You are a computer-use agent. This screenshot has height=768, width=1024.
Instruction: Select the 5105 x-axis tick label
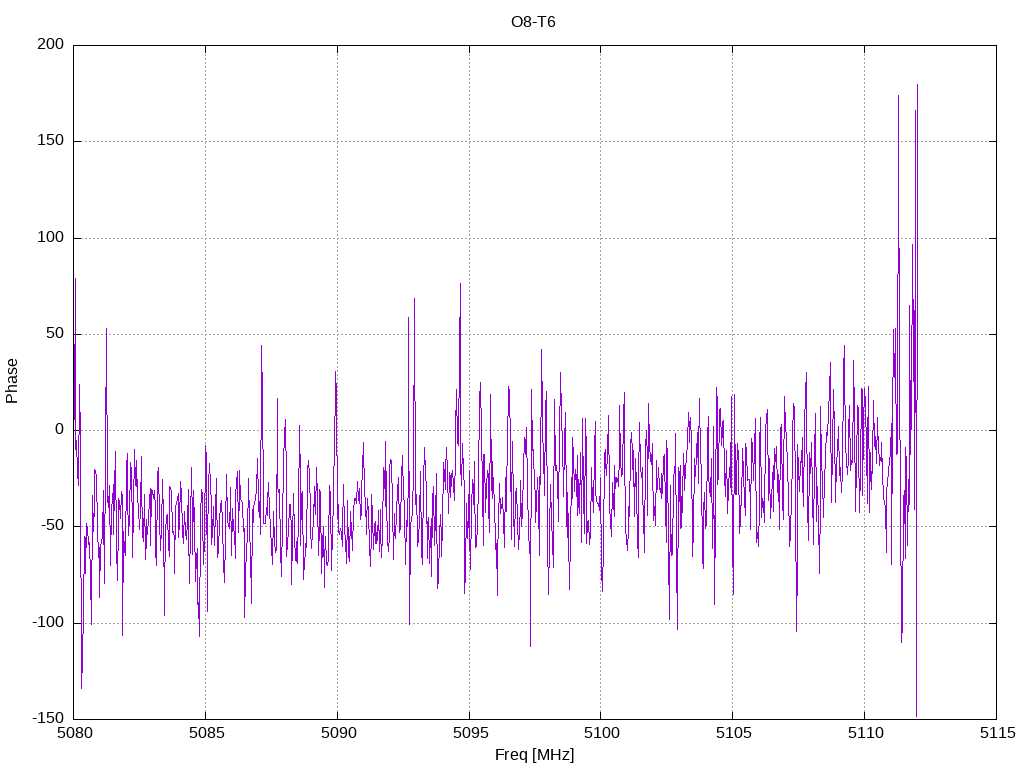(732, 734)
